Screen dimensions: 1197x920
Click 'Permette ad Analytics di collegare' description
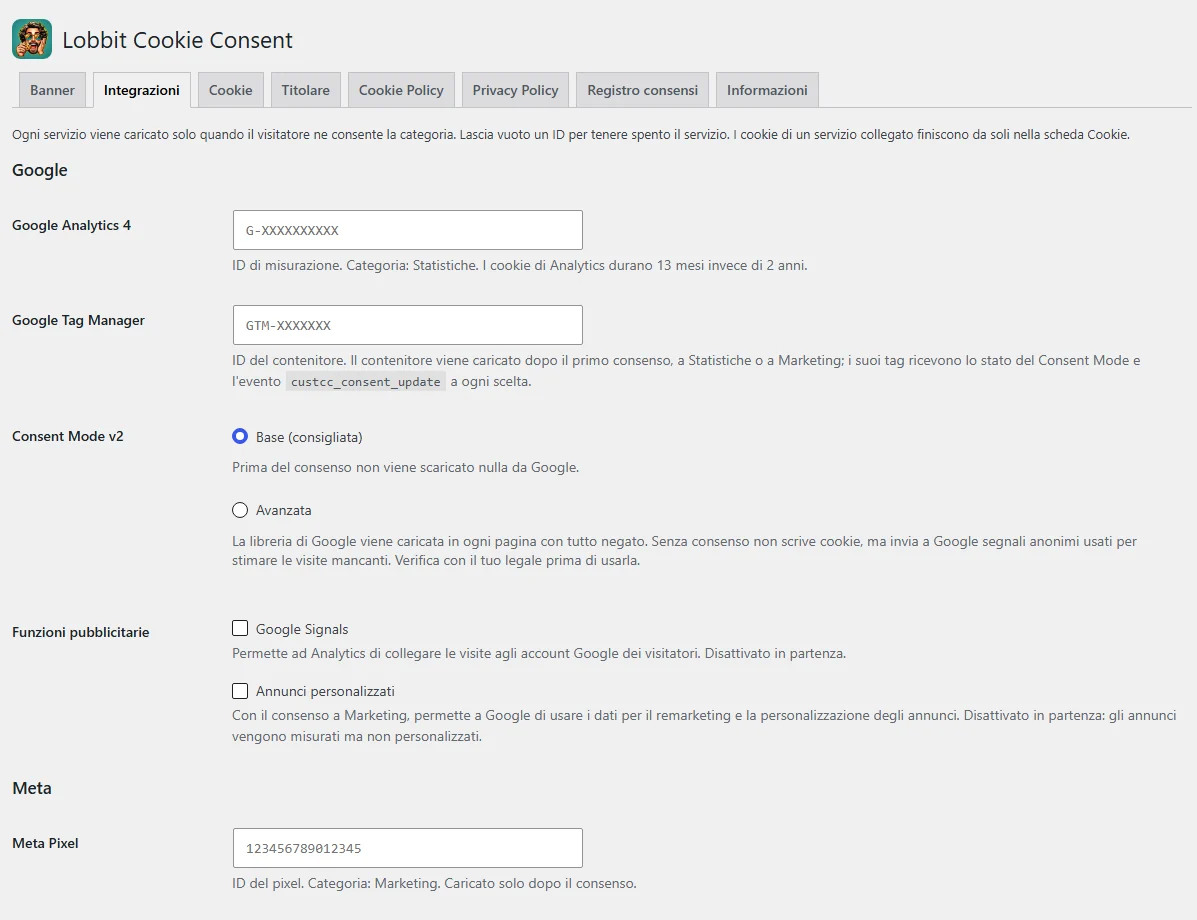coord(539,654)
